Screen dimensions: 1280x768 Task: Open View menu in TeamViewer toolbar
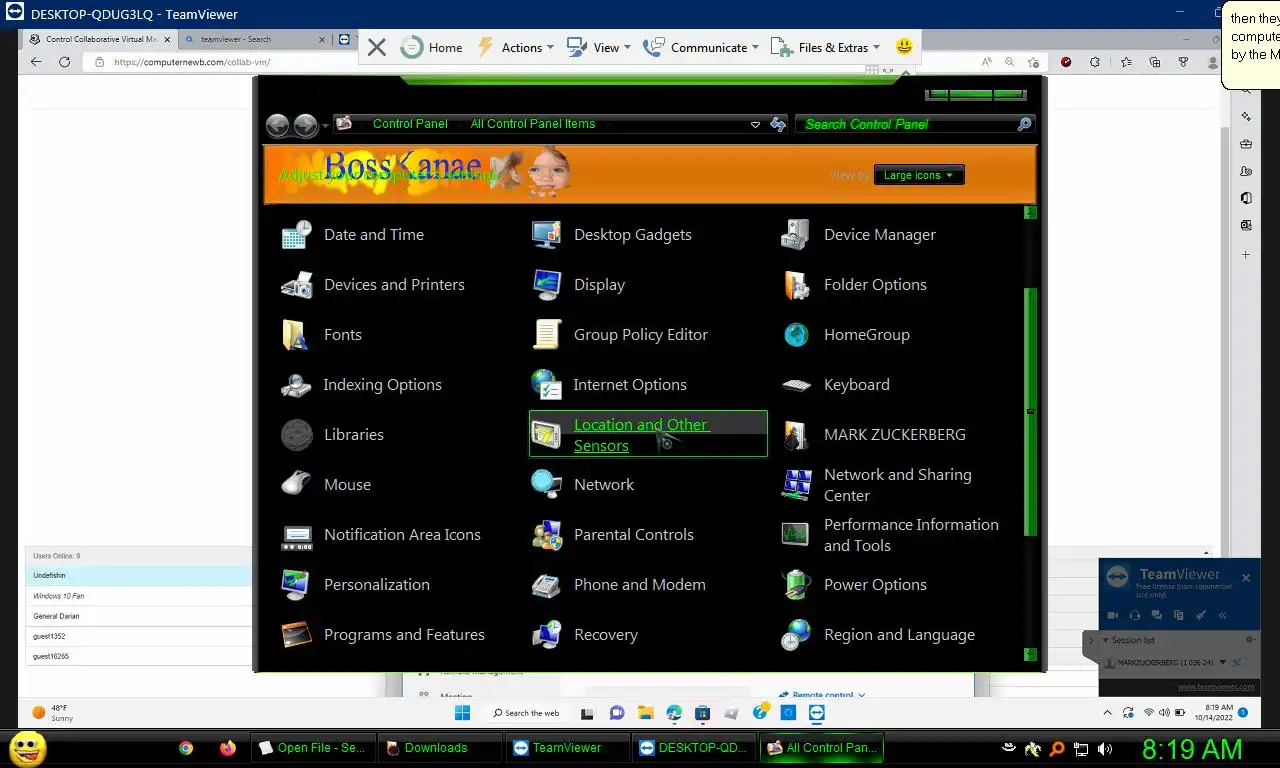pos(599,47)
